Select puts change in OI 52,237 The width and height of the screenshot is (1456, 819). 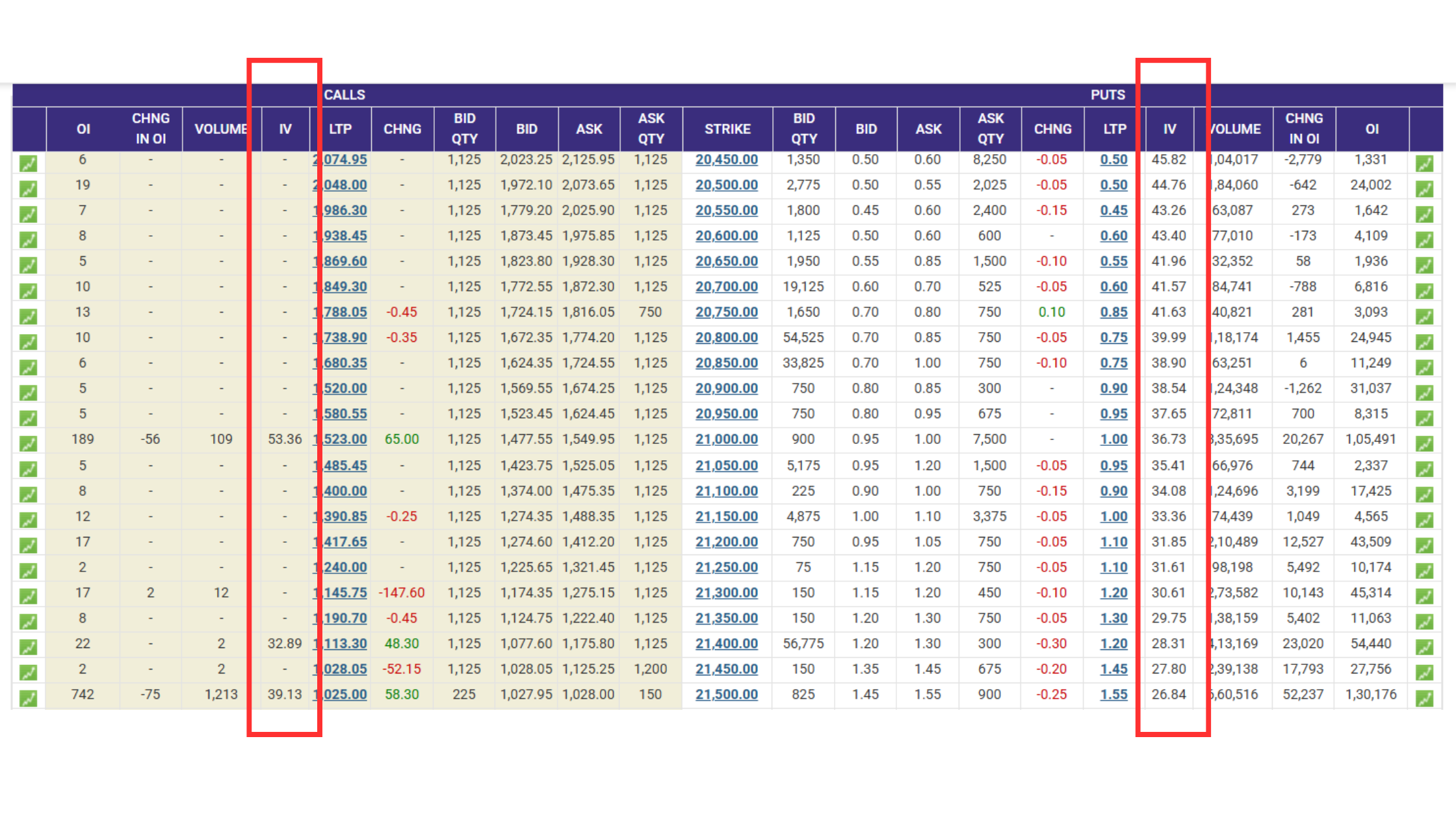(1303, 695)
